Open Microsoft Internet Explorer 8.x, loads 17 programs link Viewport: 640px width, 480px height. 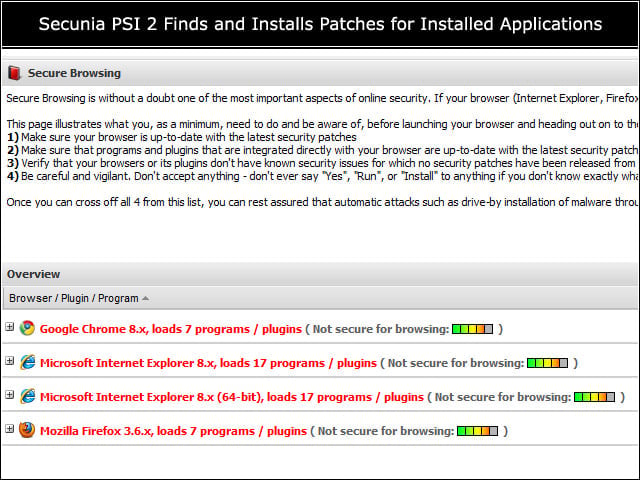pyautogui.click(x=208, y=363)
